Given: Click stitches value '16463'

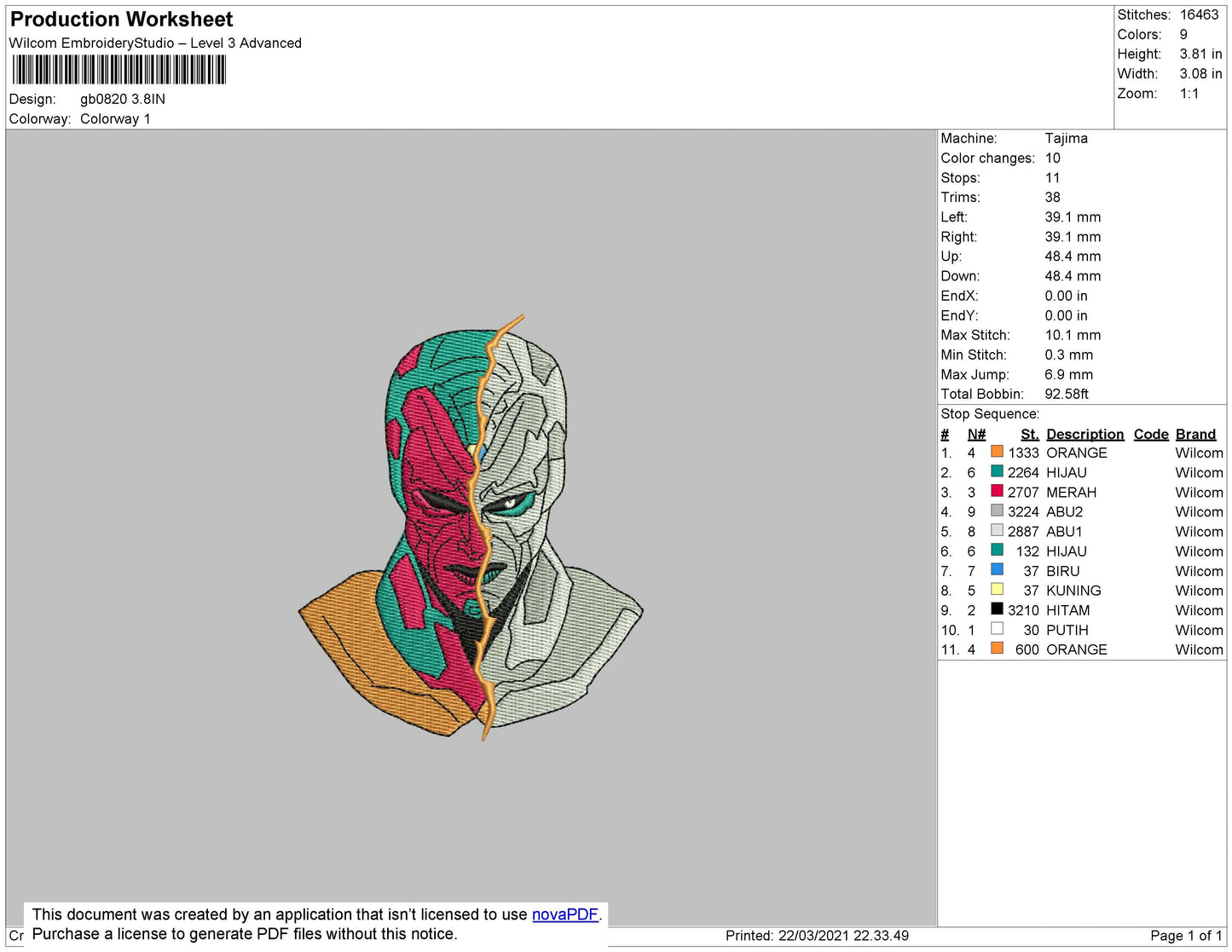Looking at the screenshot, I should tap(1199, 14).
